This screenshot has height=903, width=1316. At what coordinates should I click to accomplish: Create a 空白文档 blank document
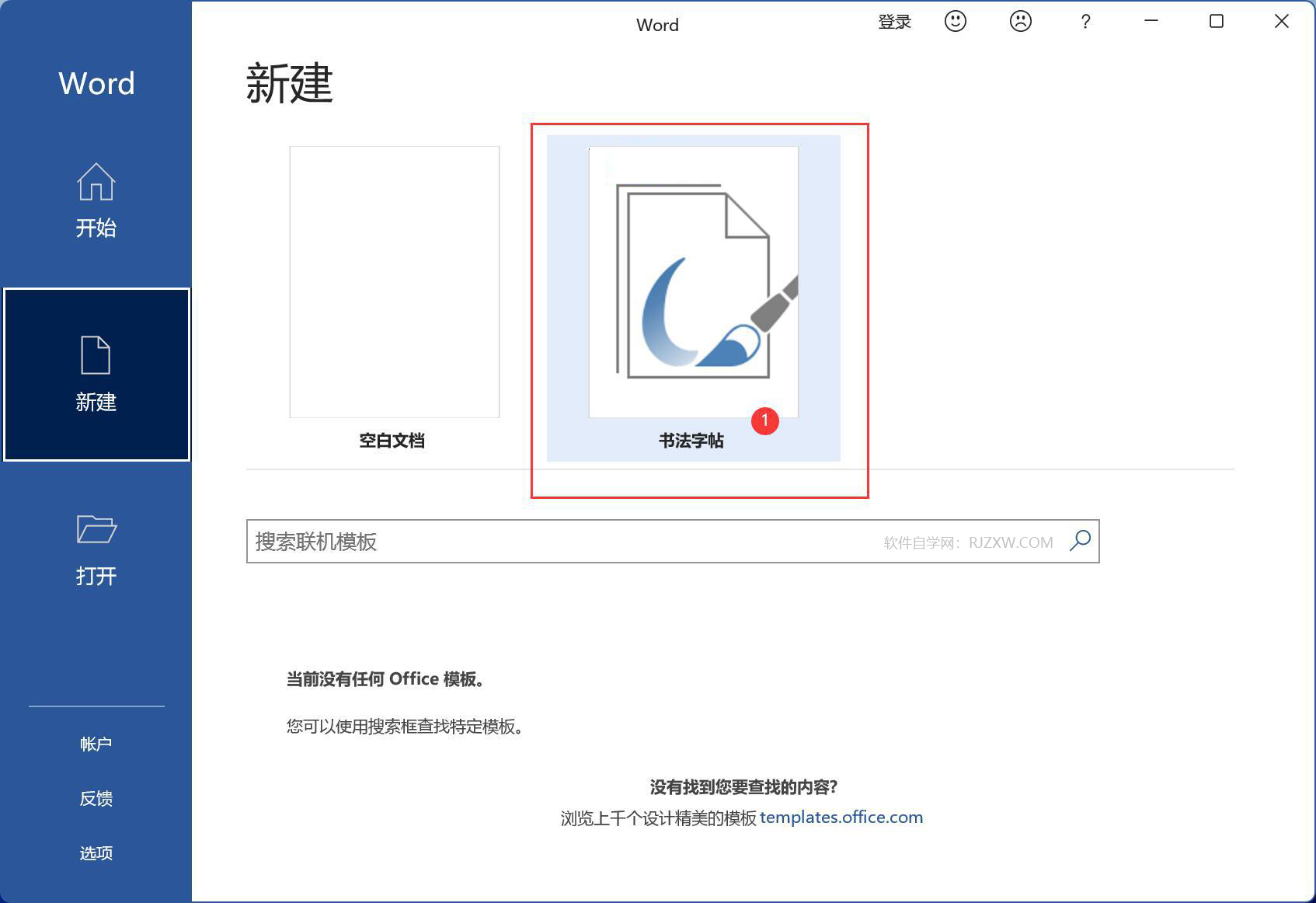[x=393, y=280]
